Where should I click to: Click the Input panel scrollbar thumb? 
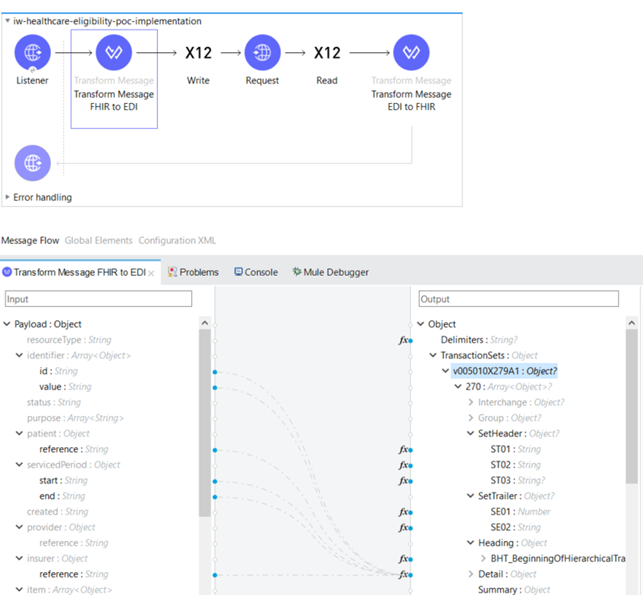(205, 422)
